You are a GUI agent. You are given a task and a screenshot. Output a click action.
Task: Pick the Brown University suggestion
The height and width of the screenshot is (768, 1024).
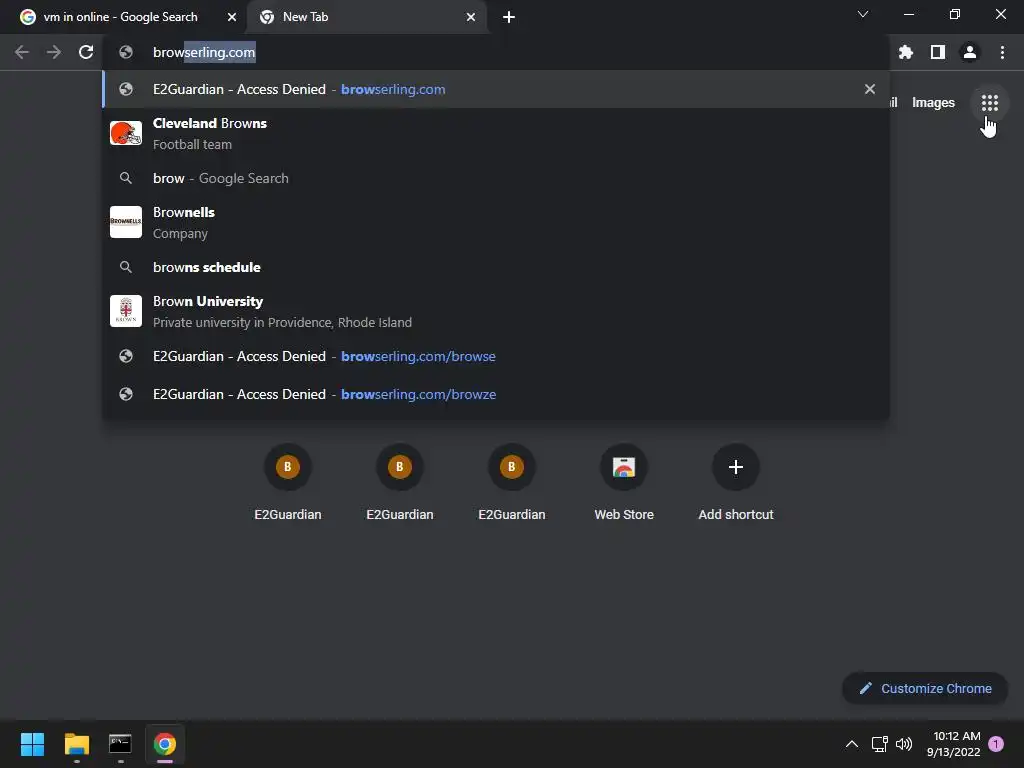click(496, 311)
